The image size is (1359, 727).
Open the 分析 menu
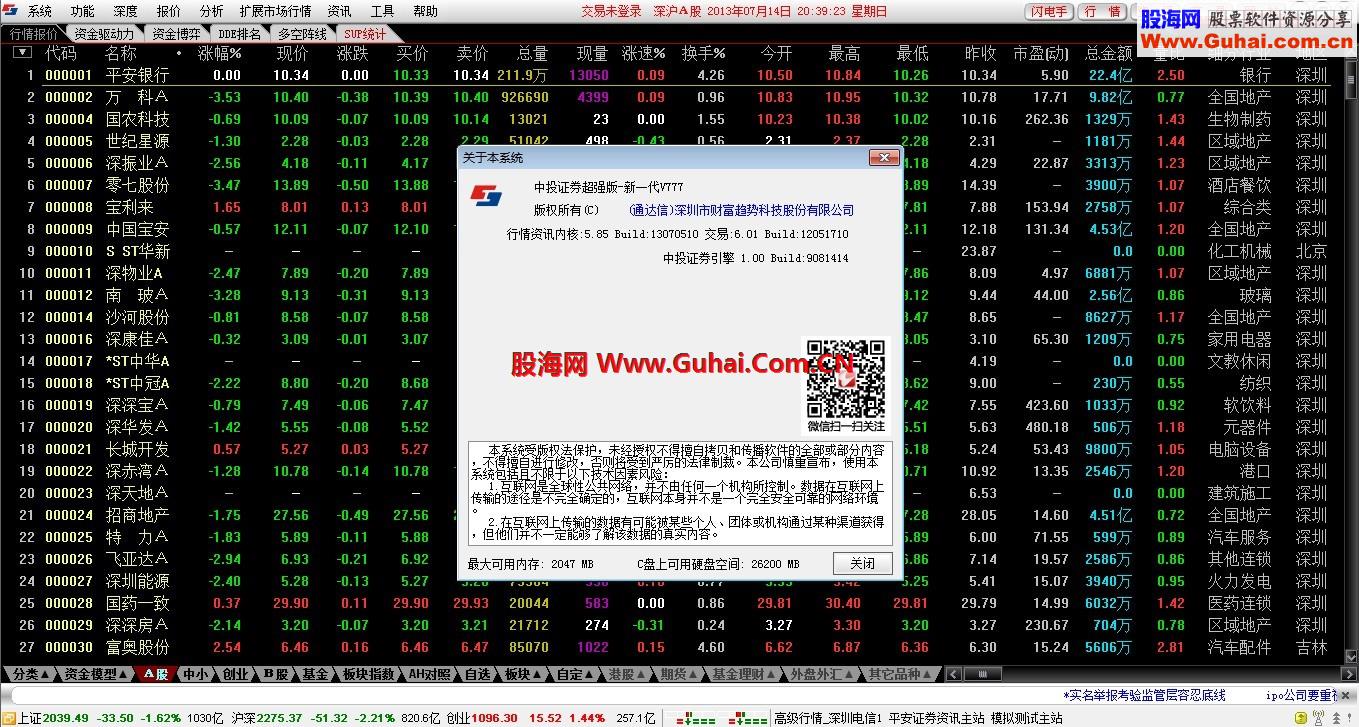[x=211, y=11]
